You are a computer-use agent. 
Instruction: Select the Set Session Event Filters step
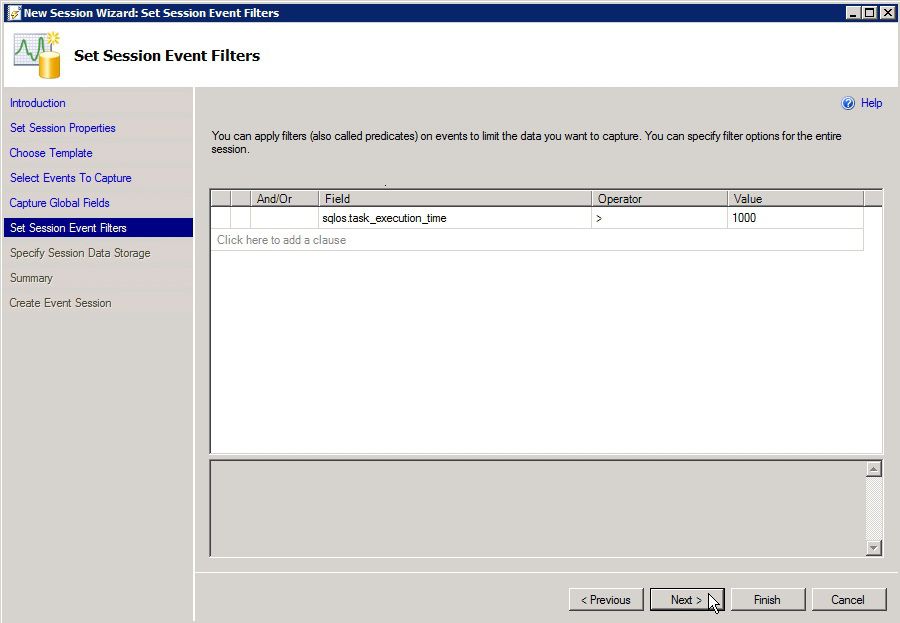tap(98, 228)
